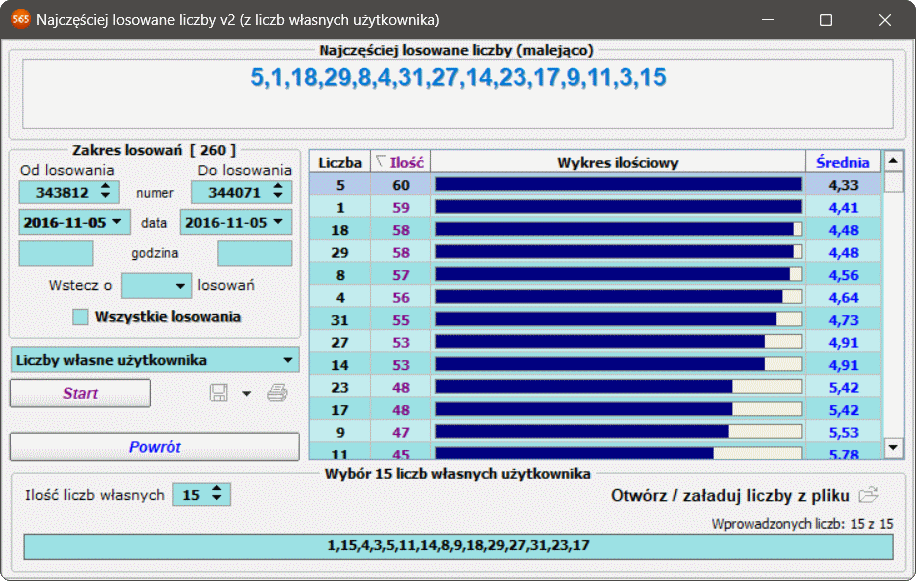Open the save options dropdown arrow

click(247, 394)
